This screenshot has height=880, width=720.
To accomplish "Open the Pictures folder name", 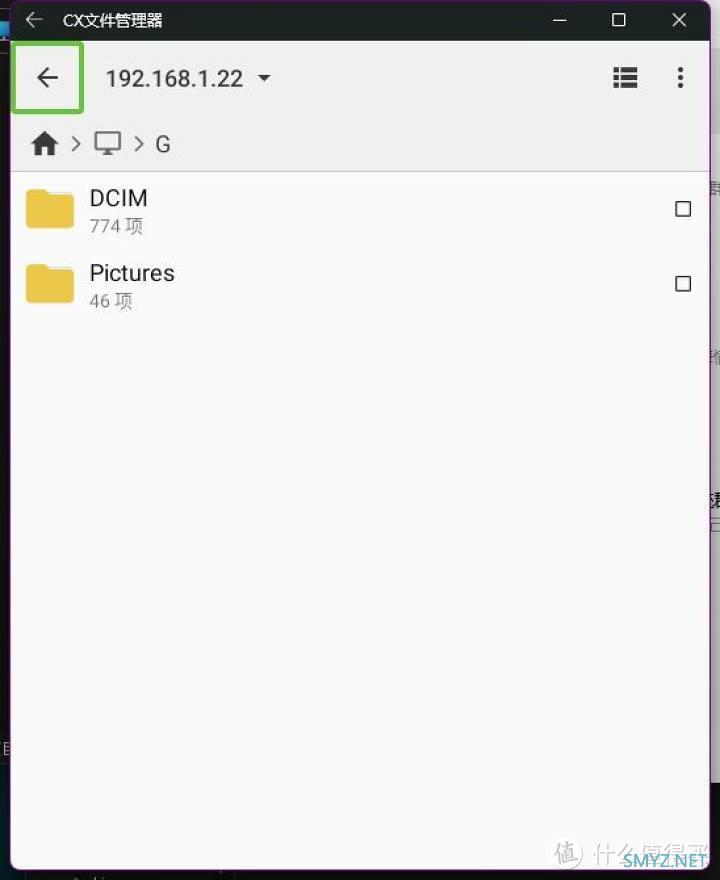I will pyautogui.click(x=132, y=273).
